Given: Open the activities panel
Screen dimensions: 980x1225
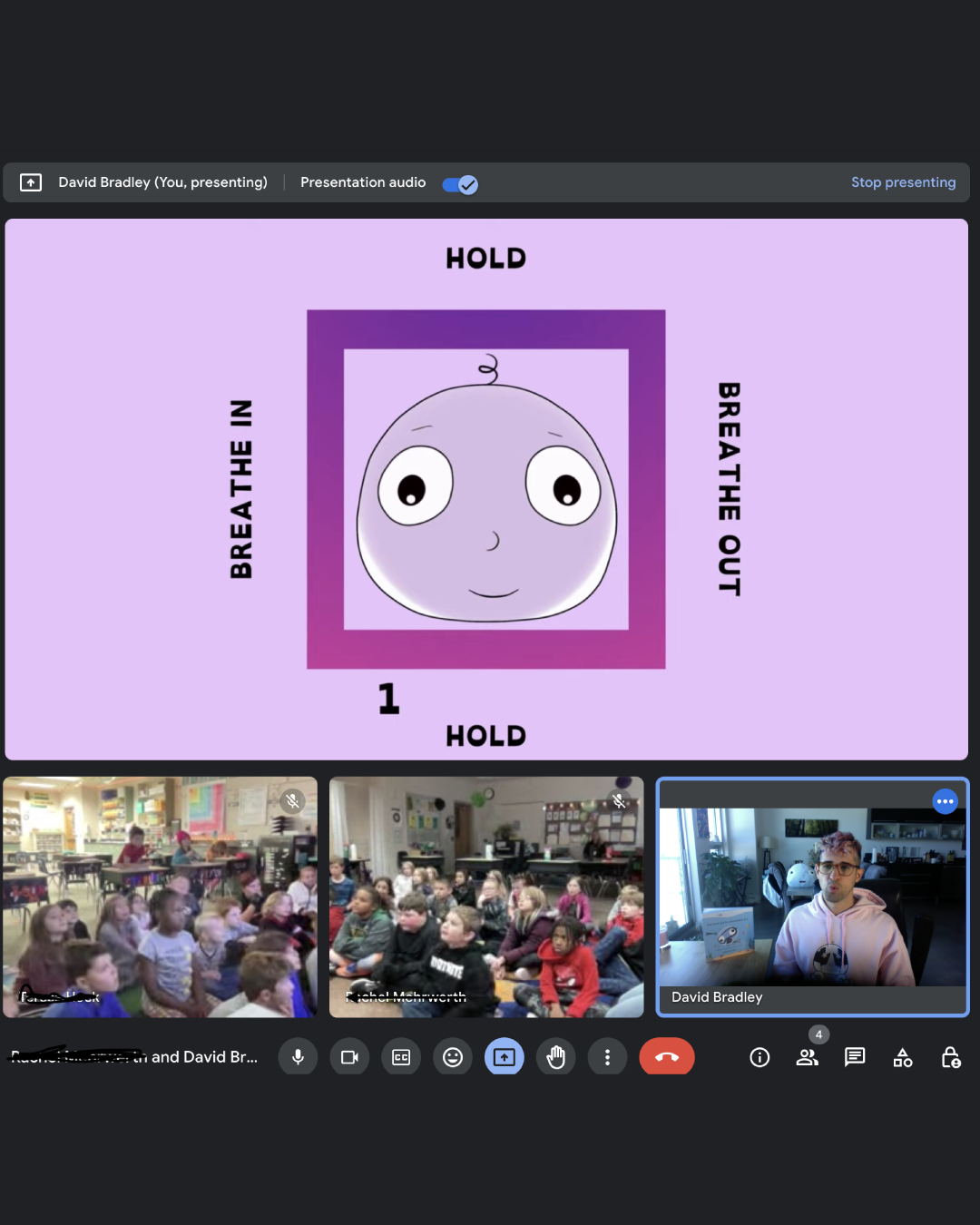Looking at the screenshot, I should point(903,1057).
